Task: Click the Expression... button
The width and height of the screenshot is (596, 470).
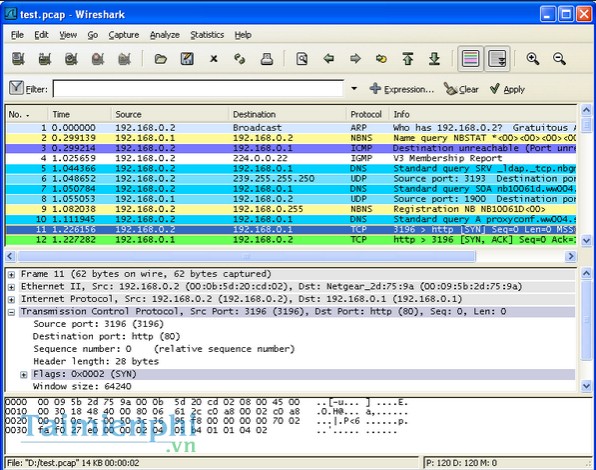Action: coord(401,89)
